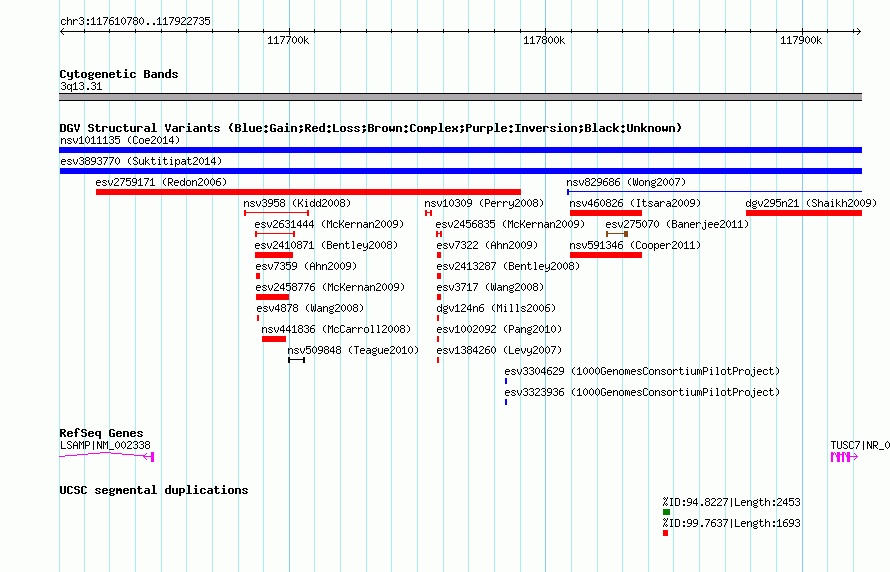The width and height of the screenshot is (890, 572).
Task: Select the TUSC7 gene arrow glyph
Action: pos(844,457)
